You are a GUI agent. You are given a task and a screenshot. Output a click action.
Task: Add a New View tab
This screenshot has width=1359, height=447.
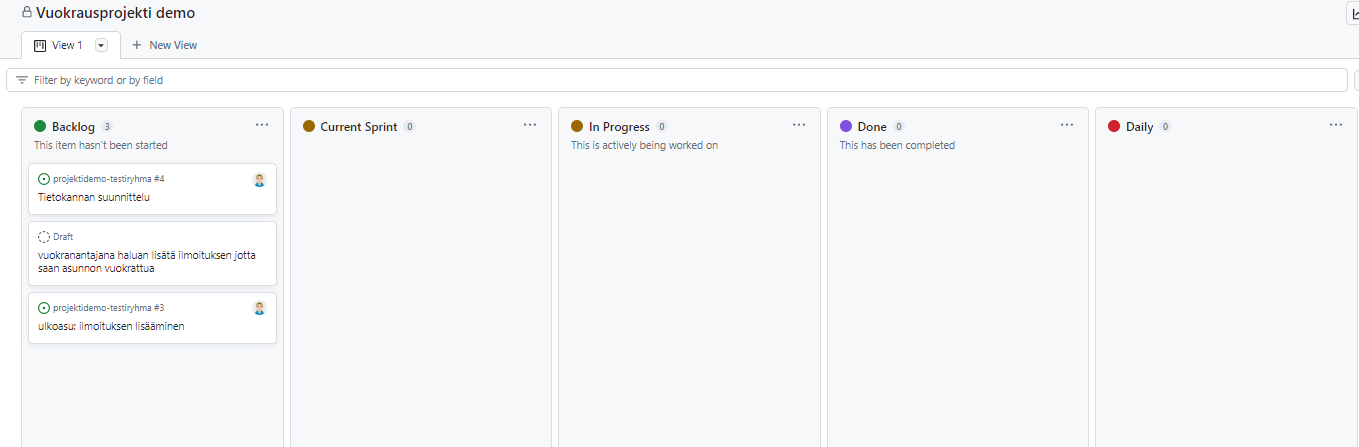point(164,45)
